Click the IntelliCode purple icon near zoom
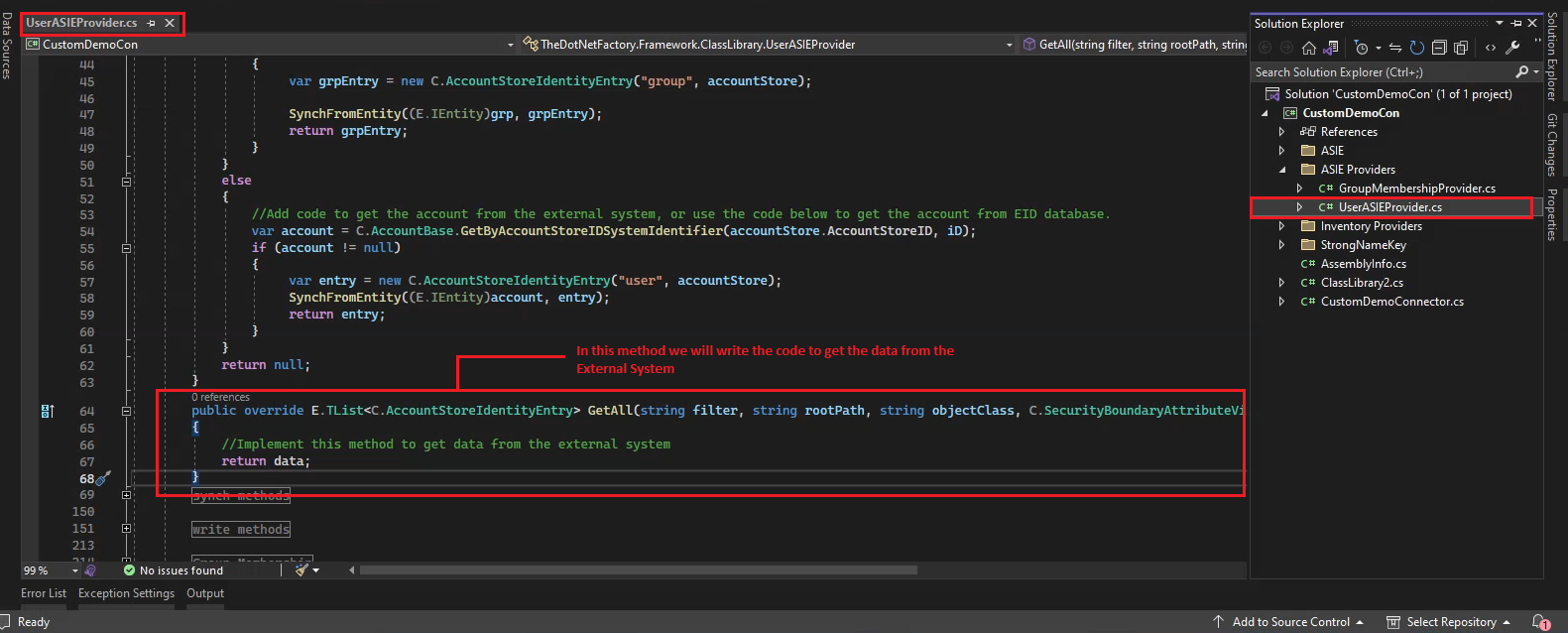 90,570
